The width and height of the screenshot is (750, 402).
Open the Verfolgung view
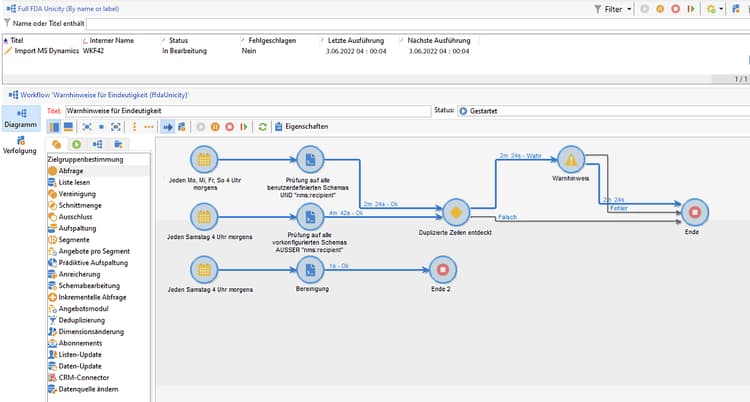(20, 145)
